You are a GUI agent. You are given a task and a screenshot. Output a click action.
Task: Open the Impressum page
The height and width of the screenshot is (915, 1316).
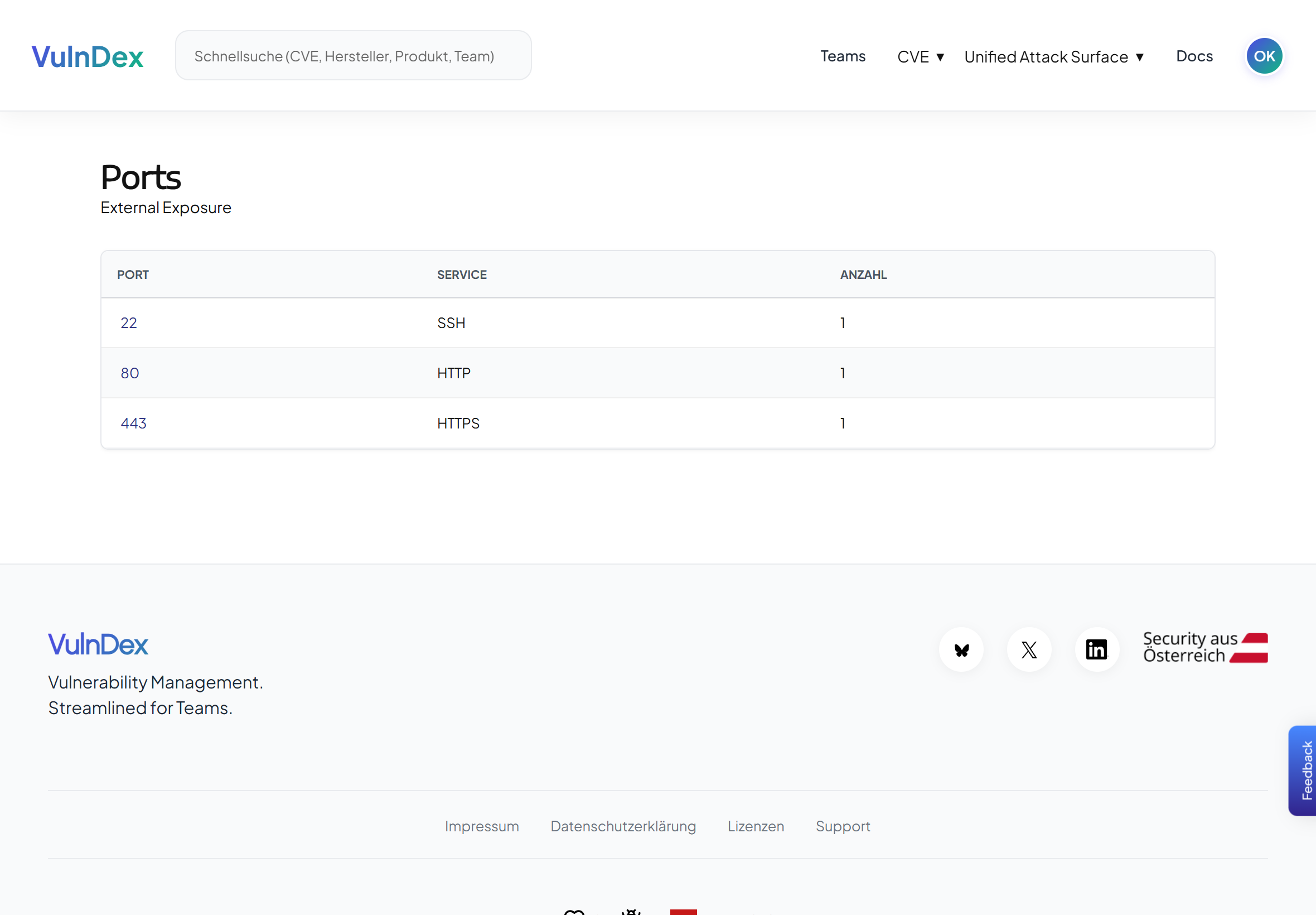482,826
